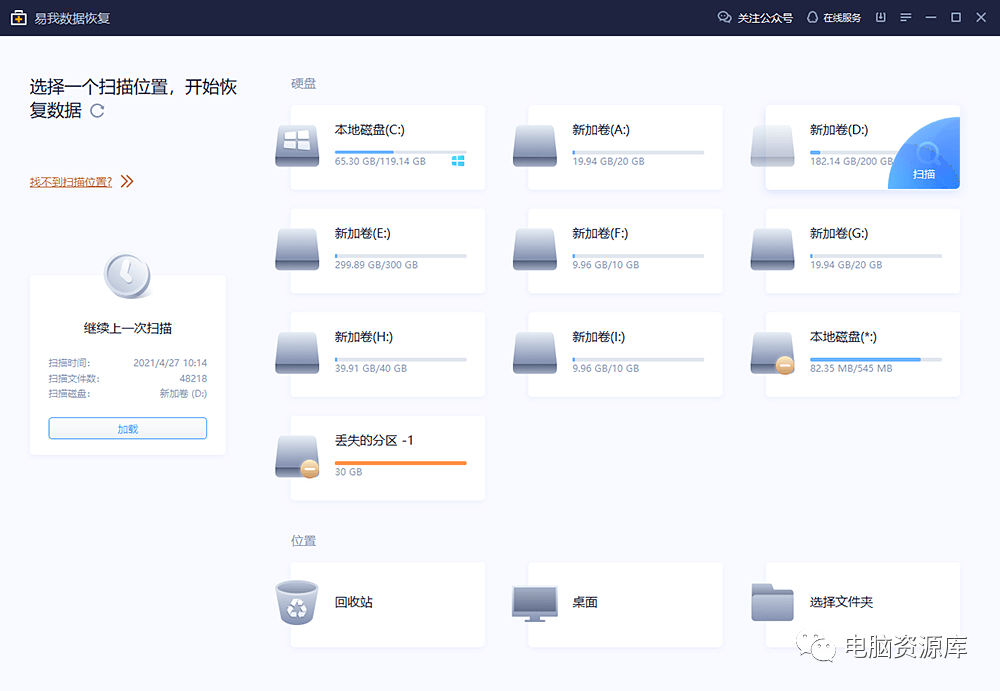The image size is (1000, 691).
Task: Click the 选择文件夹 folder icon
Action: [x=772, y=602]
